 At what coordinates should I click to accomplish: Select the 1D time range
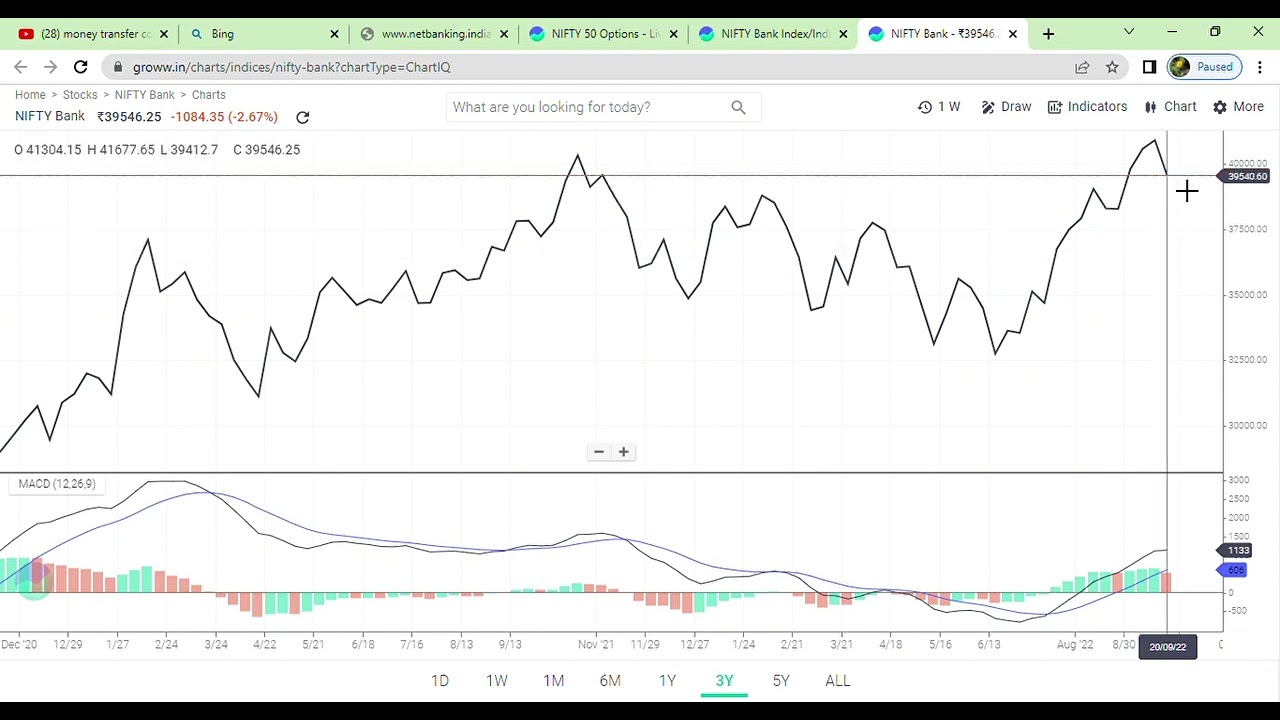[440, 681]
